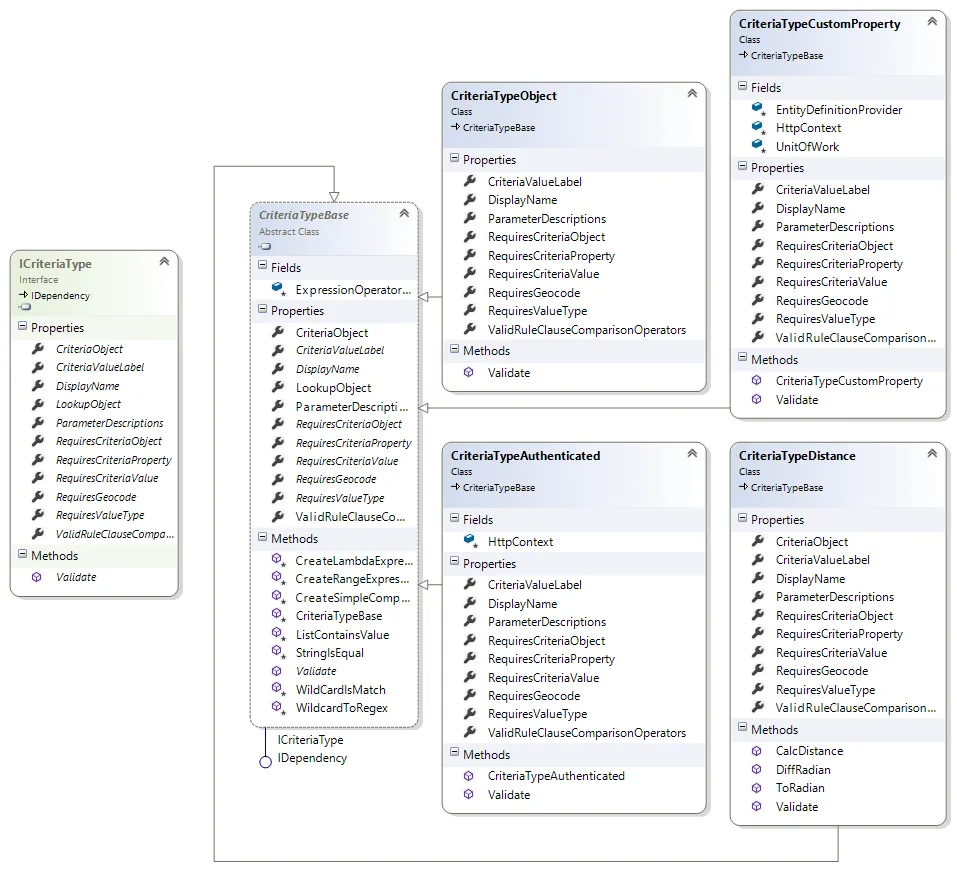Click field icon beside UnitOfWork
This screenshot has height=872, width=957.
pos(758,146)
